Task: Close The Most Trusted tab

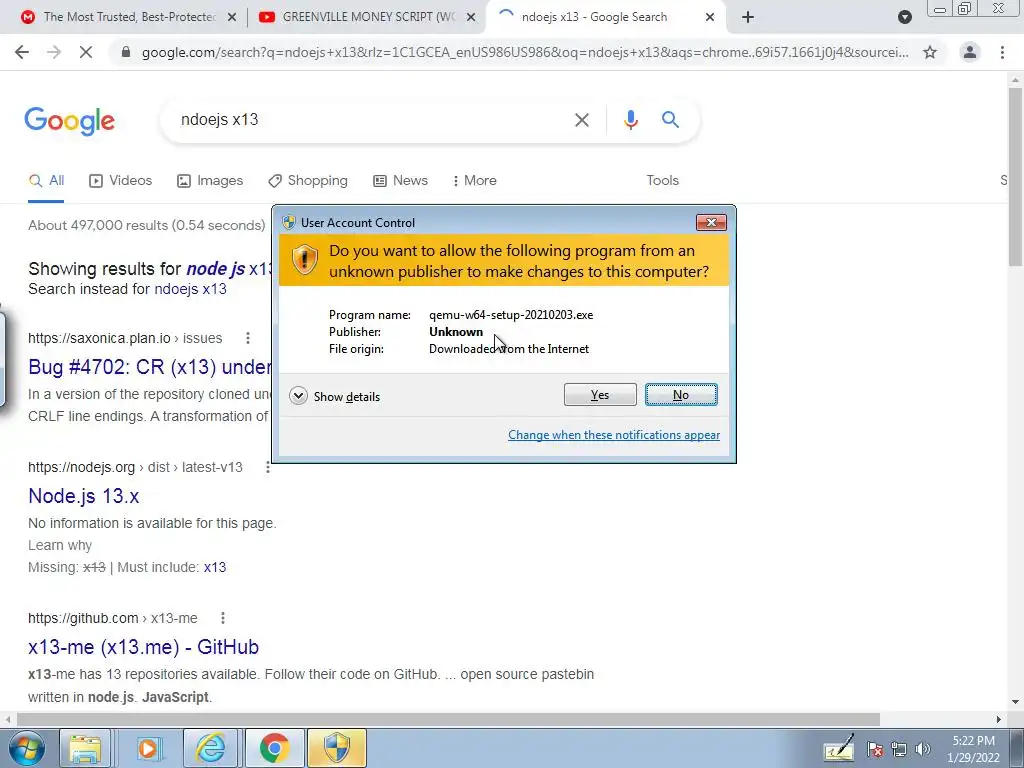Action: point(232,18)
